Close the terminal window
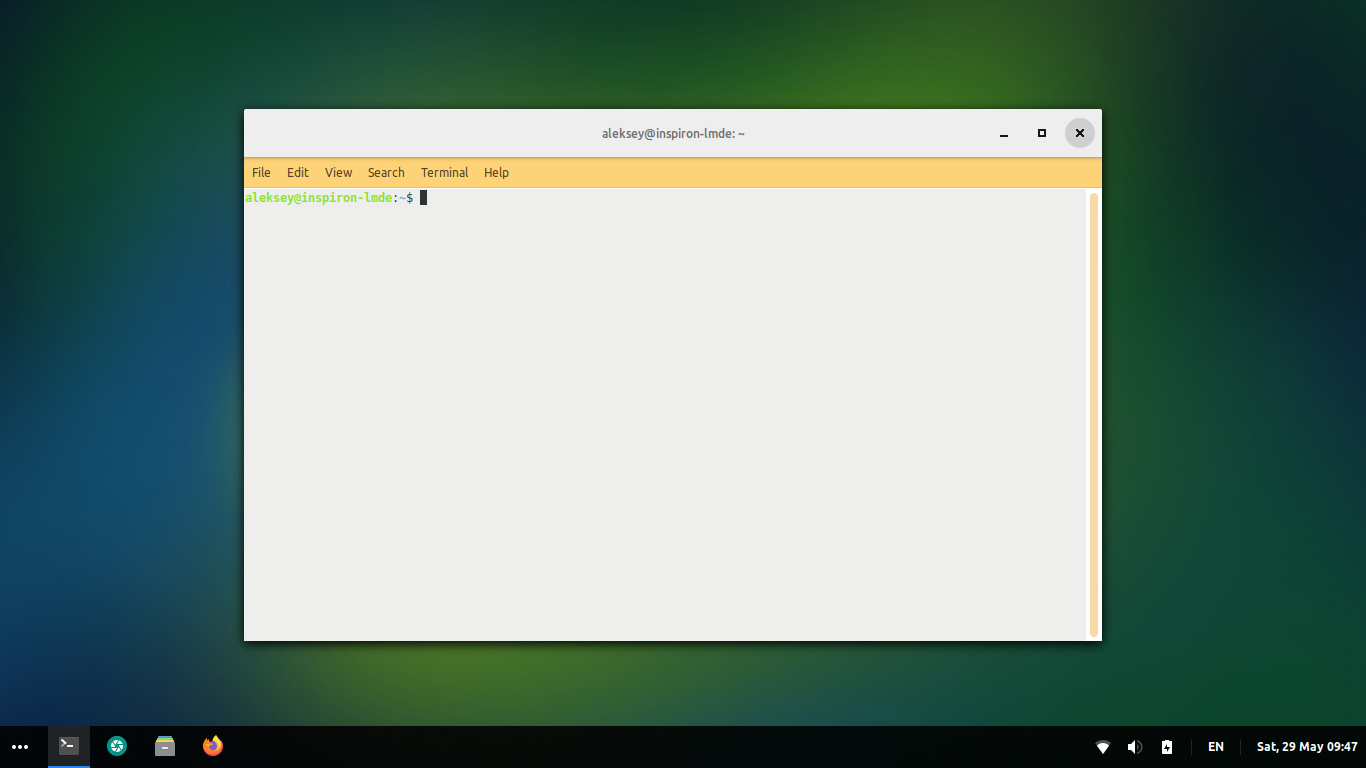 1080,133
